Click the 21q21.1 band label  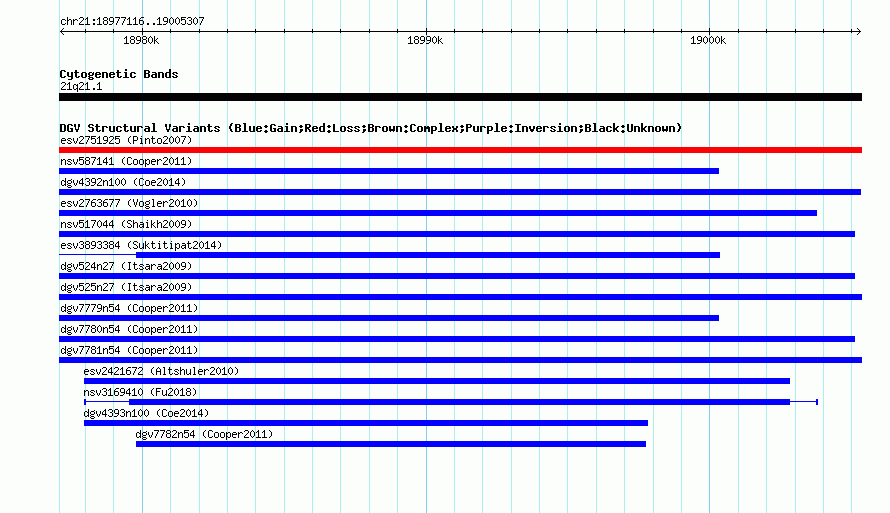(81, 86)
